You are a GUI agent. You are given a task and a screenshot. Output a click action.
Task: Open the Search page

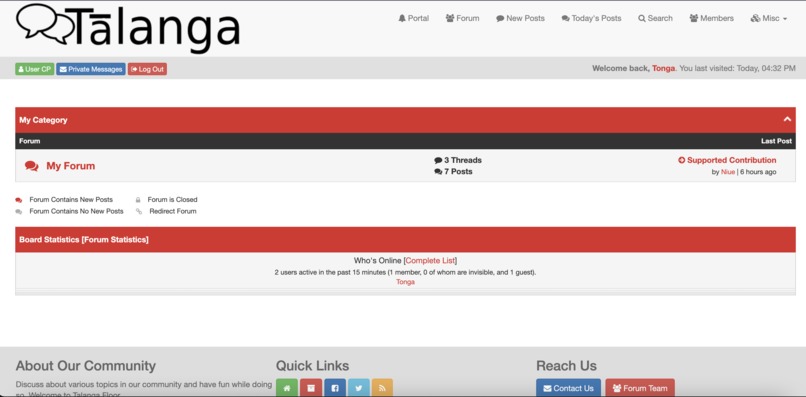click(x=655, y=18)
